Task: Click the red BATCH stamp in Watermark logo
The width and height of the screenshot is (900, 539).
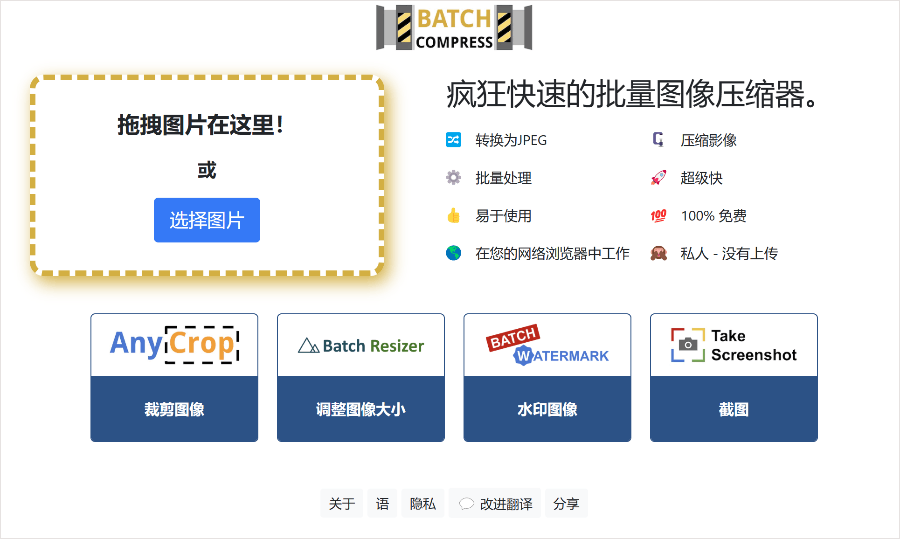Action: 513,338
